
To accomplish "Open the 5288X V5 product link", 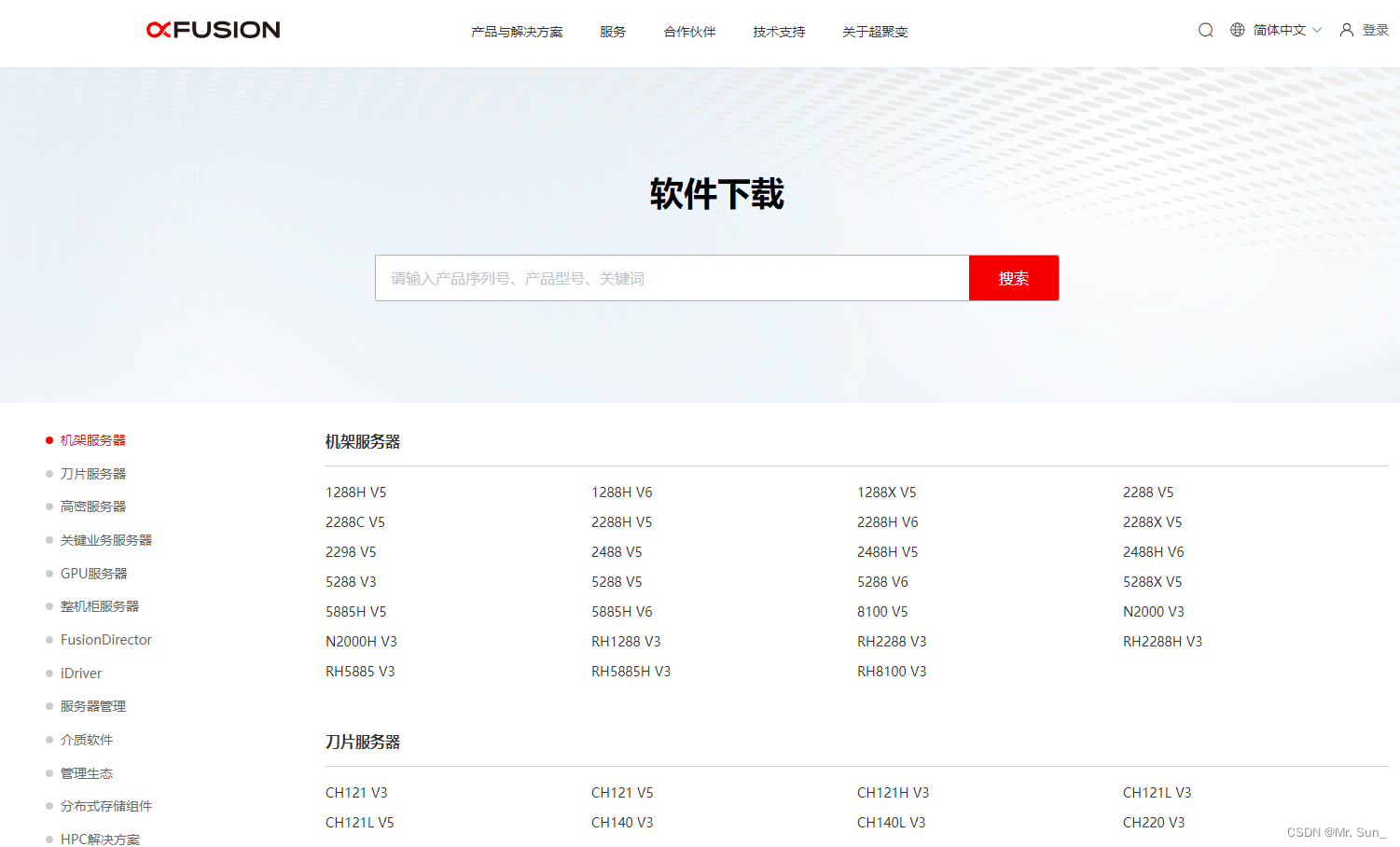I will coord(1153,582).
